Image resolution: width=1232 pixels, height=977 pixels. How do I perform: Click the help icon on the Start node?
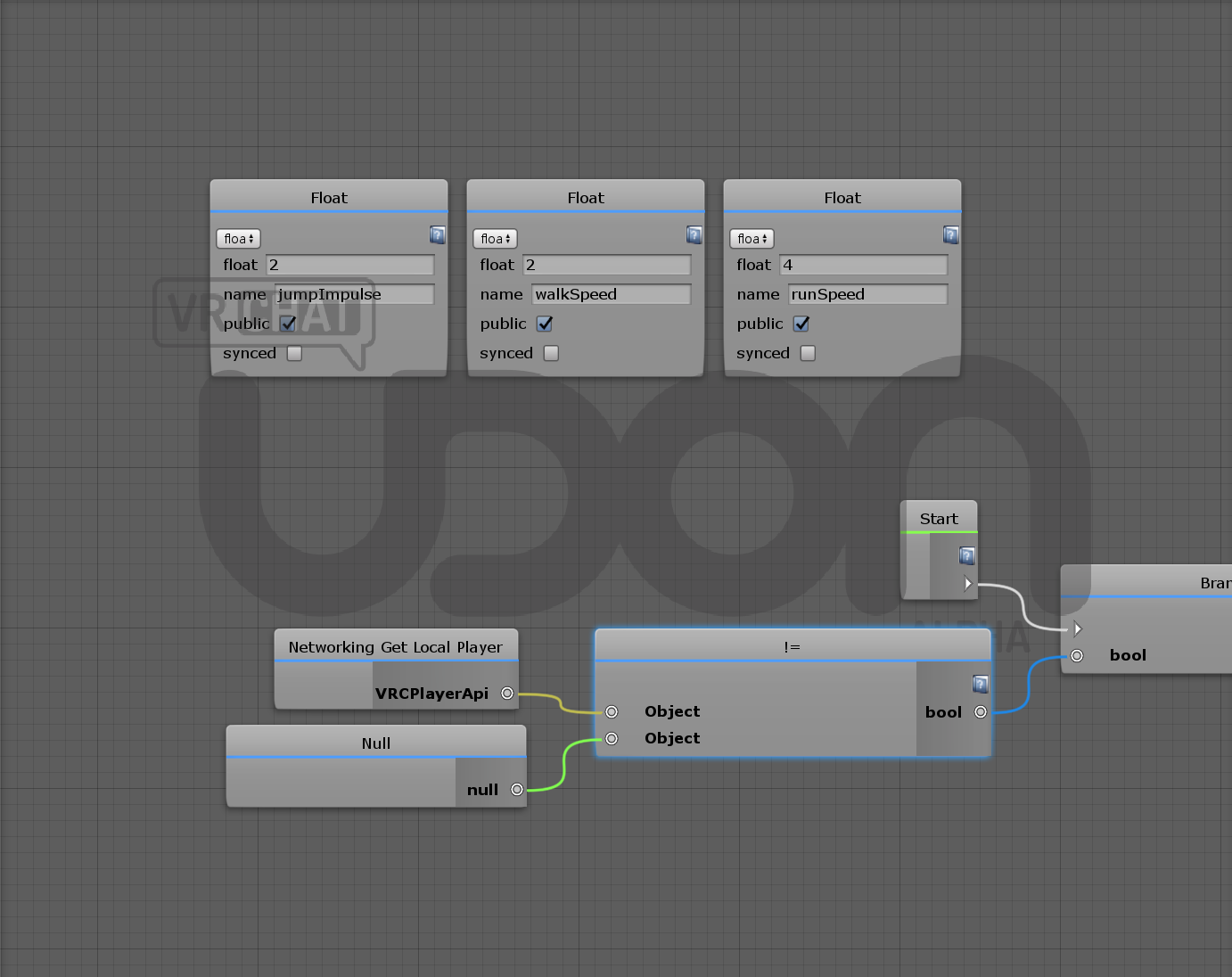point(966,555)
